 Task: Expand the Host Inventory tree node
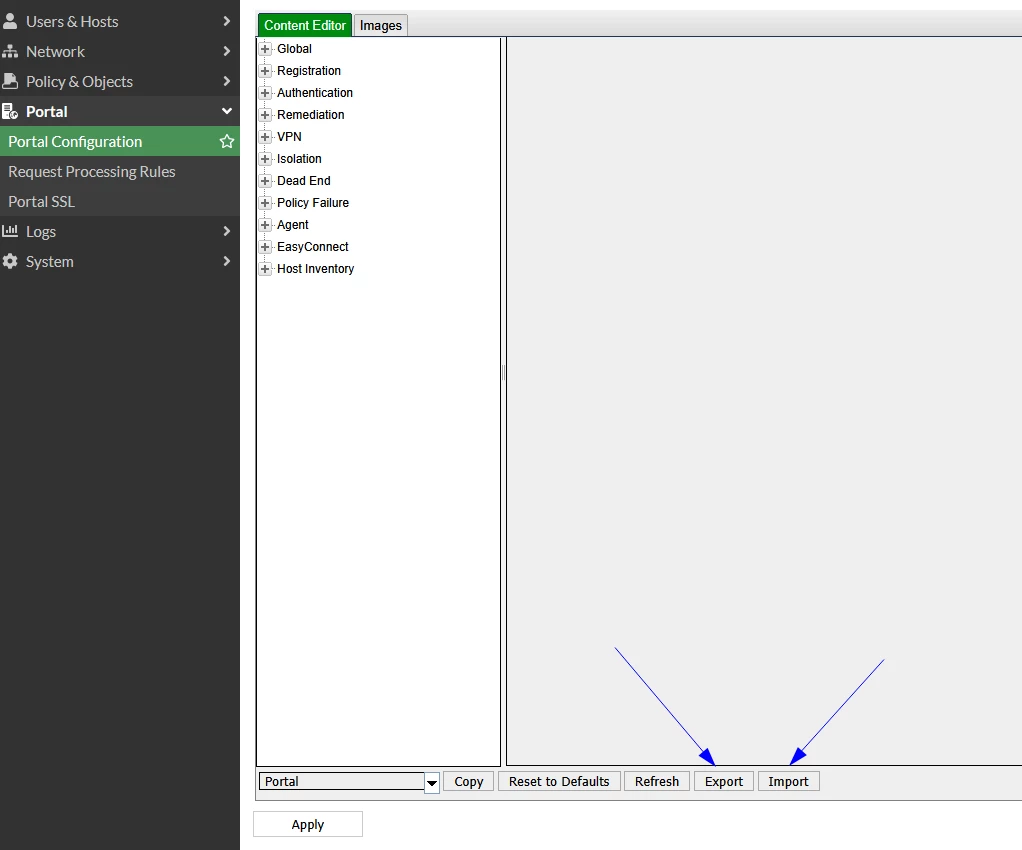pyautogui.click(x=265, y=269)
